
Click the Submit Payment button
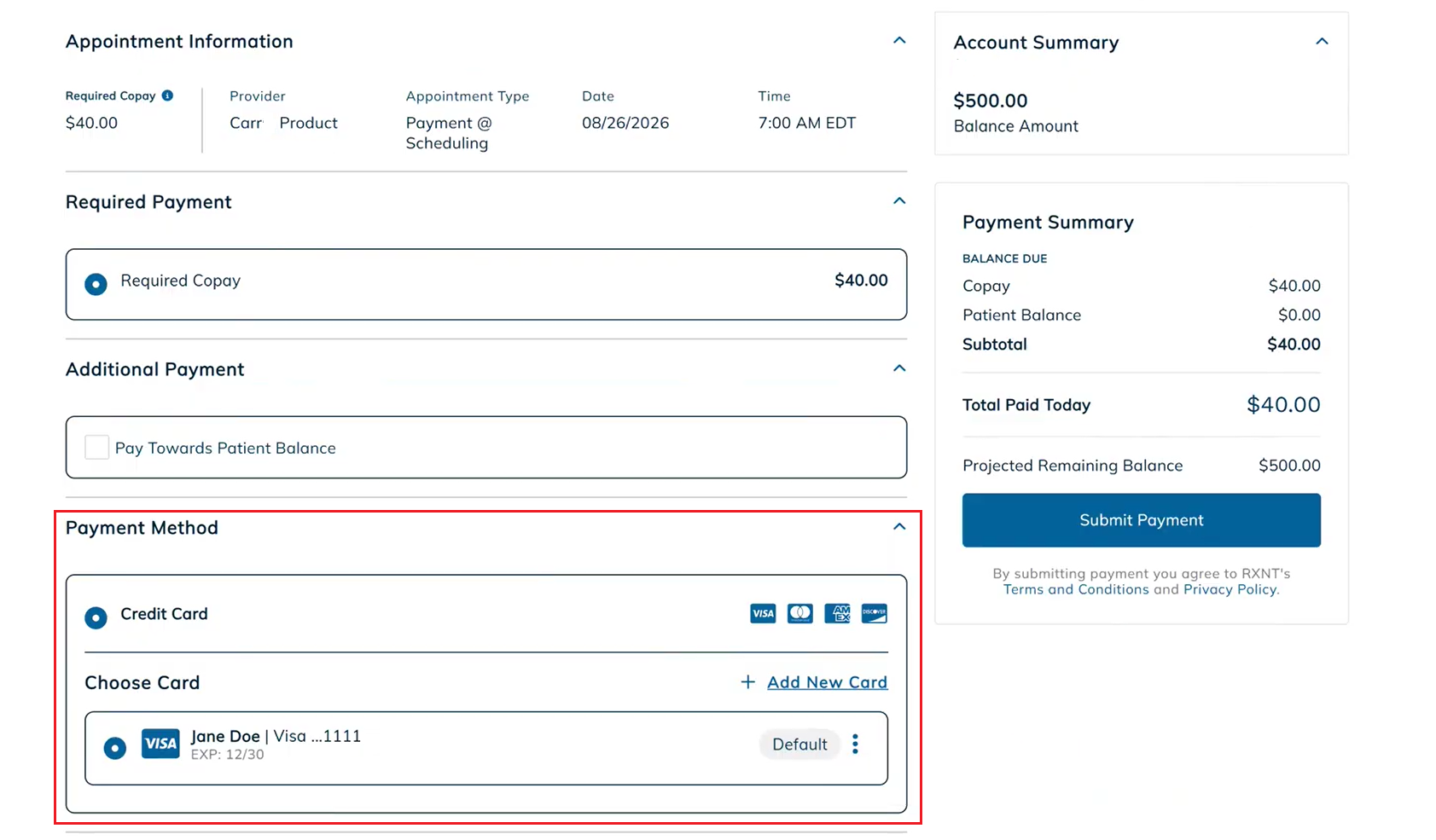[x=1142, y=520]
